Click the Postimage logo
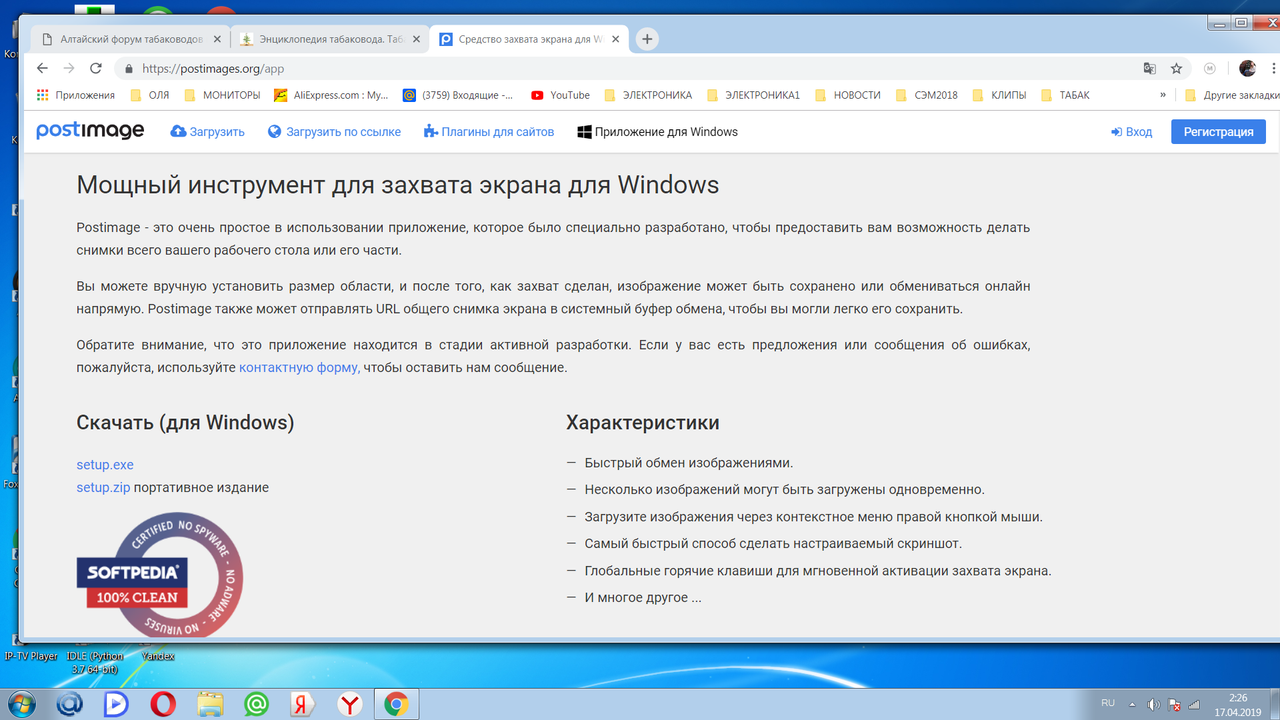1280x720 pixels. point(90,131)
